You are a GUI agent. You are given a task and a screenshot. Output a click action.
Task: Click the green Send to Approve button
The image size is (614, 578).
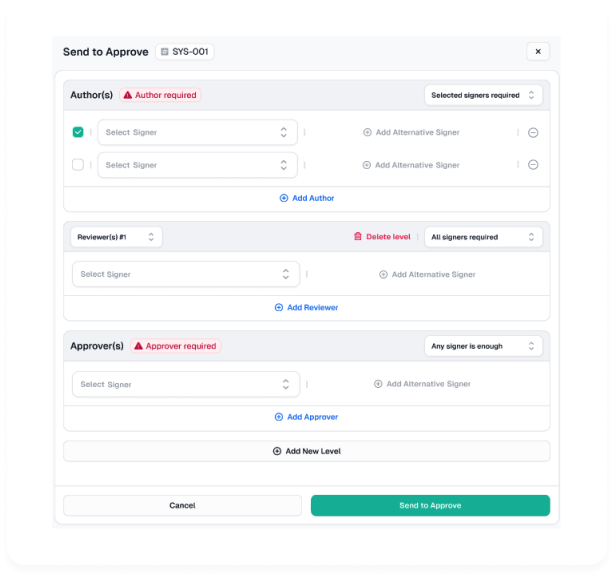430,506
